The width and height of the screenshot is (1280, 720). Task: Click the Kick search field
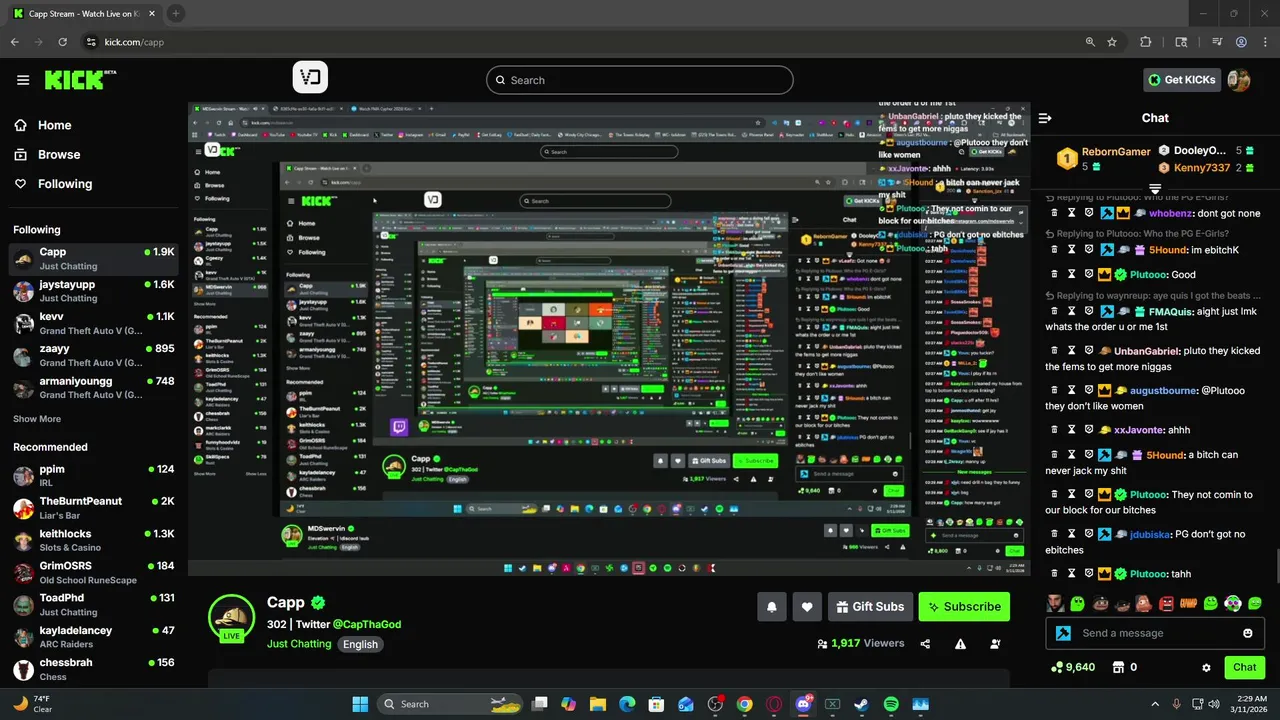(x=640, y=80)
